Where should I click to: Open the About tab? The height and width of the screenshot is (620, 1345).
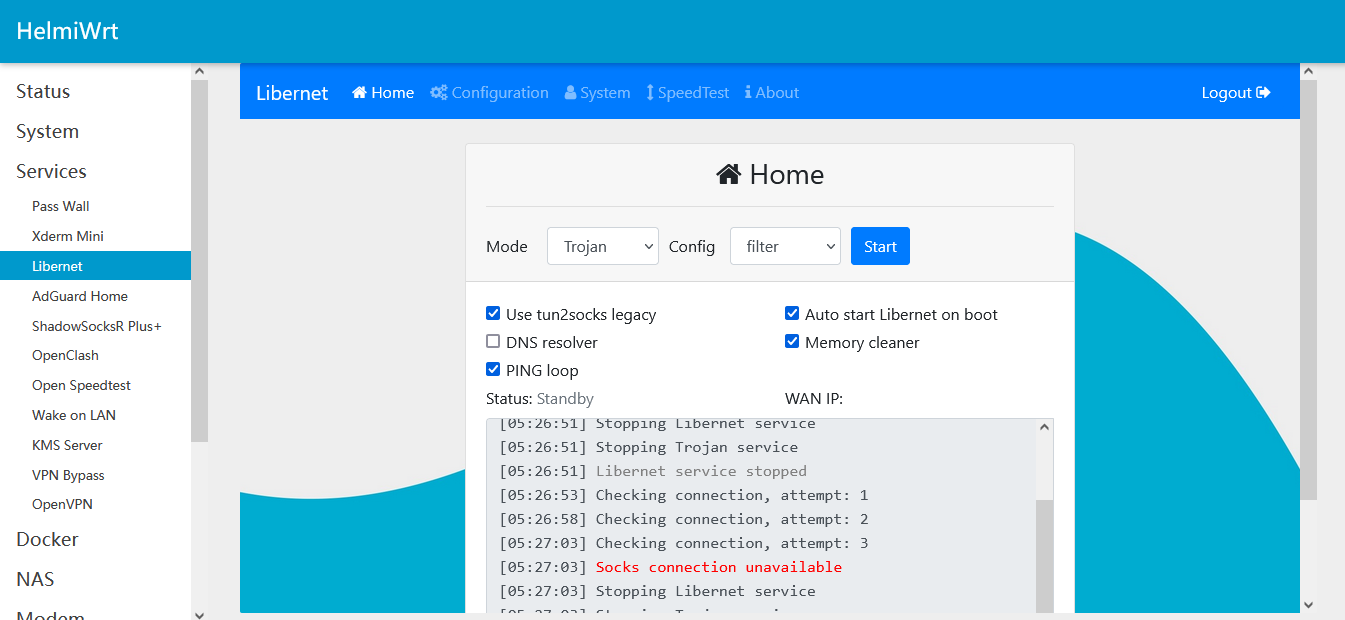772,93
